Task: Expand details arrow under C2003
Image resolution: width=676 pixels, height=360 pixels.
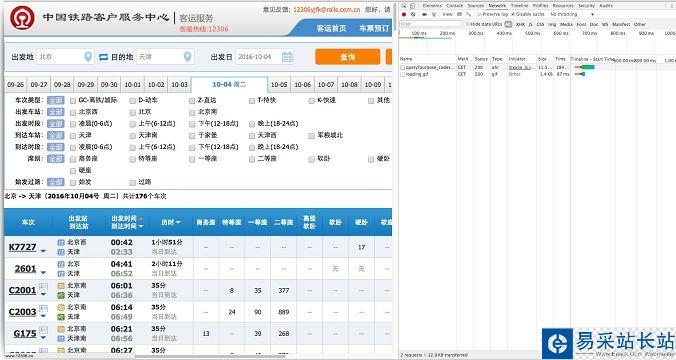Action: (43, 316)
